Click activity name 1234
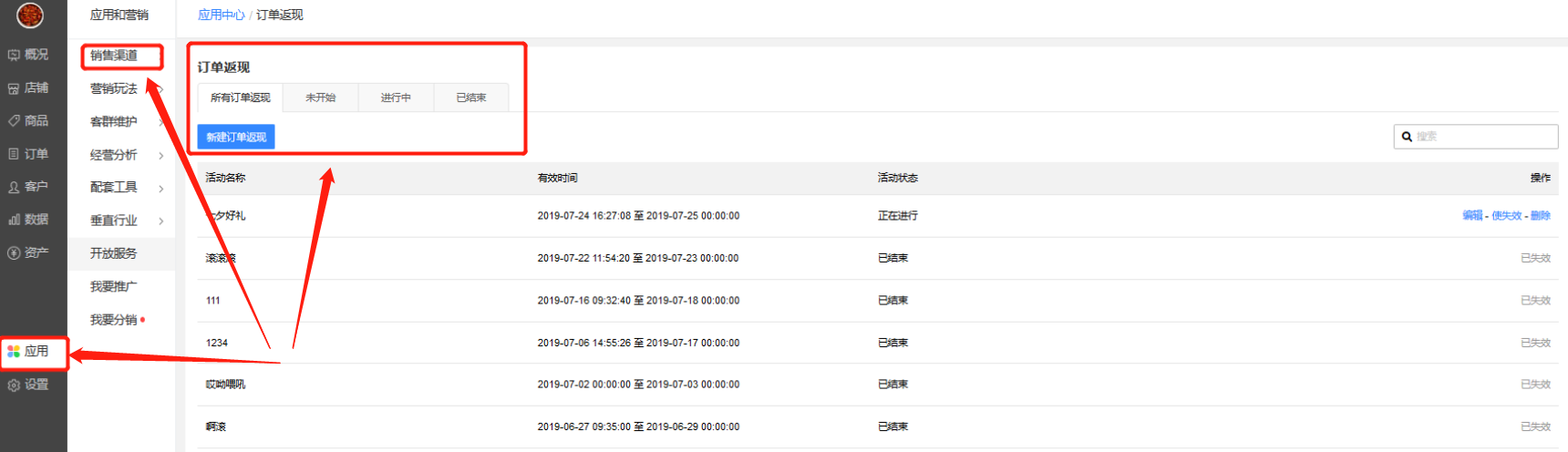 [217, 343]
